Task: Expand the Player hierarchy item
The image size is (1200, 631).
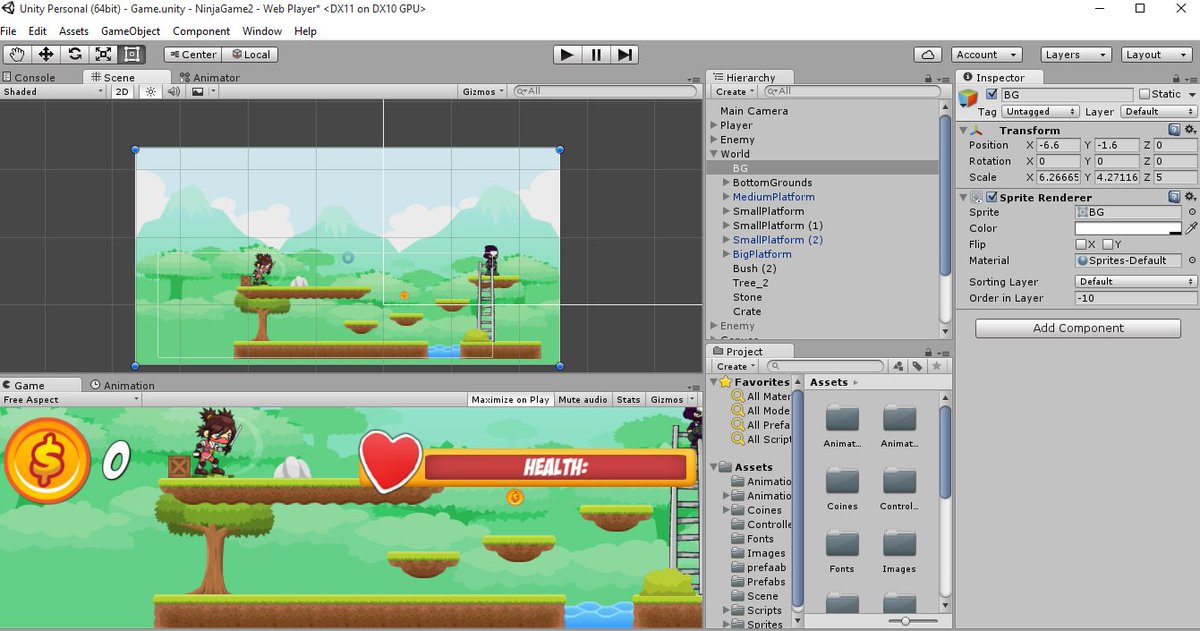Action: (x=713, y=125)
